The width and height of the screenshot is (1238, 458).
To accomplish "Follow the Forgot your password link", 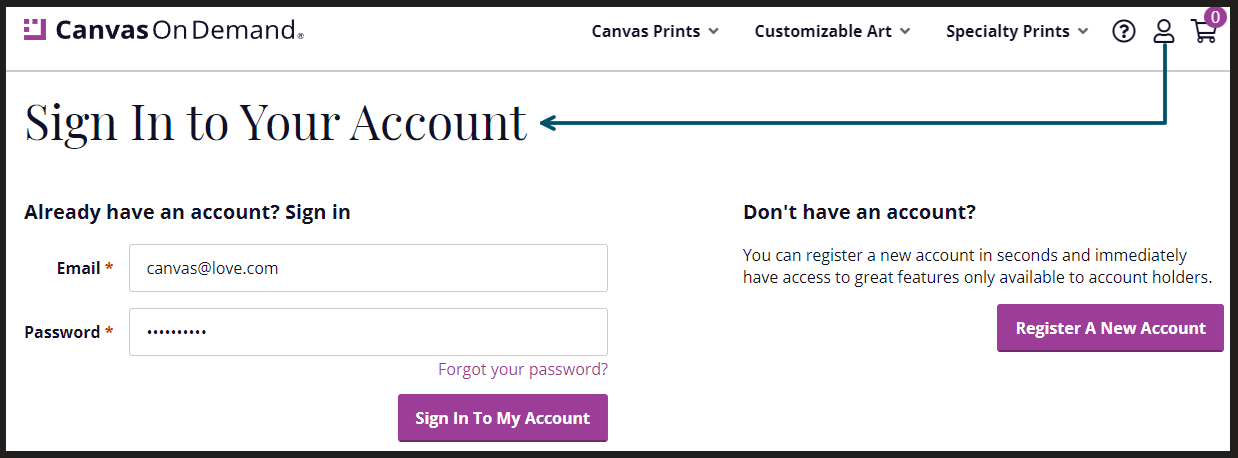I will pyautogui.click(x=523, y=369).
